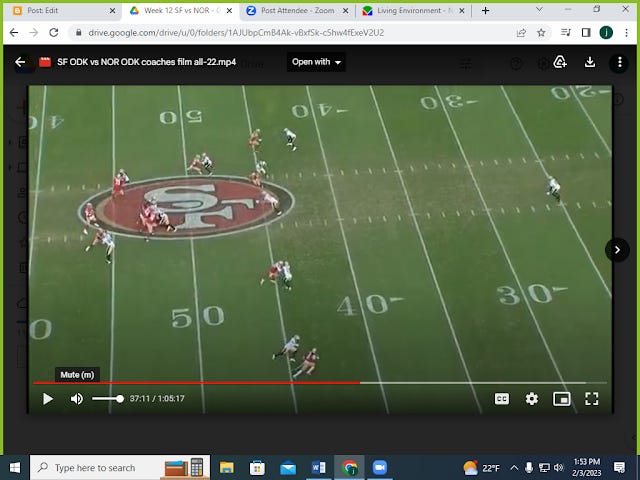Open File Explorer from taskbar
This screenshot has width=640, height=480.
227,467
